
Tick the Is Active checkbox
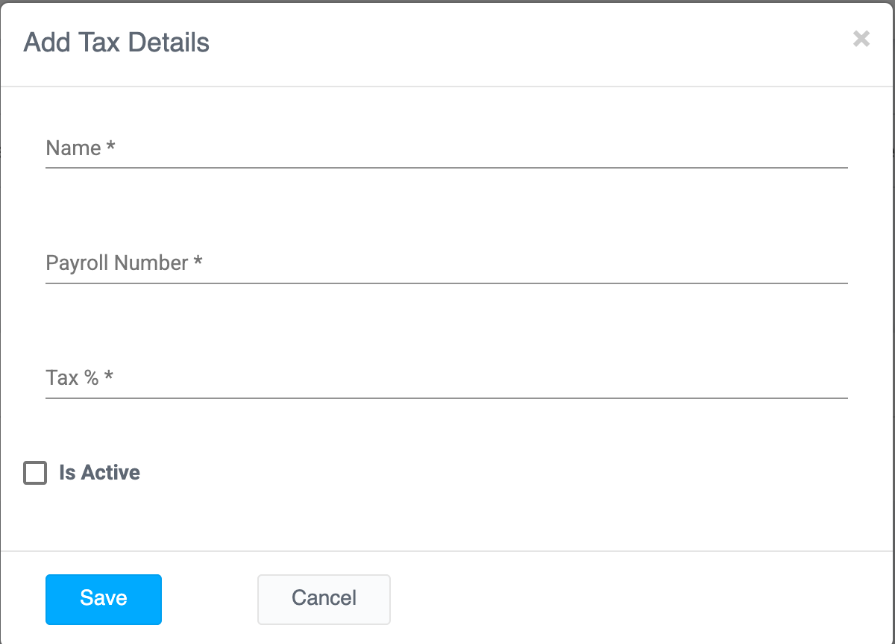(35, 473)
